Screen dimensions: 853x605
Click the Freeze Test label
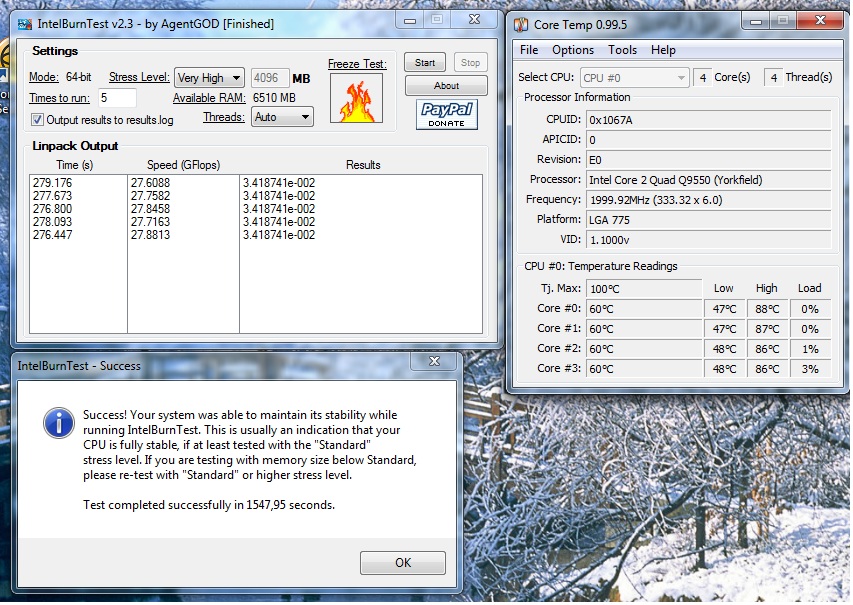point(357,64)
